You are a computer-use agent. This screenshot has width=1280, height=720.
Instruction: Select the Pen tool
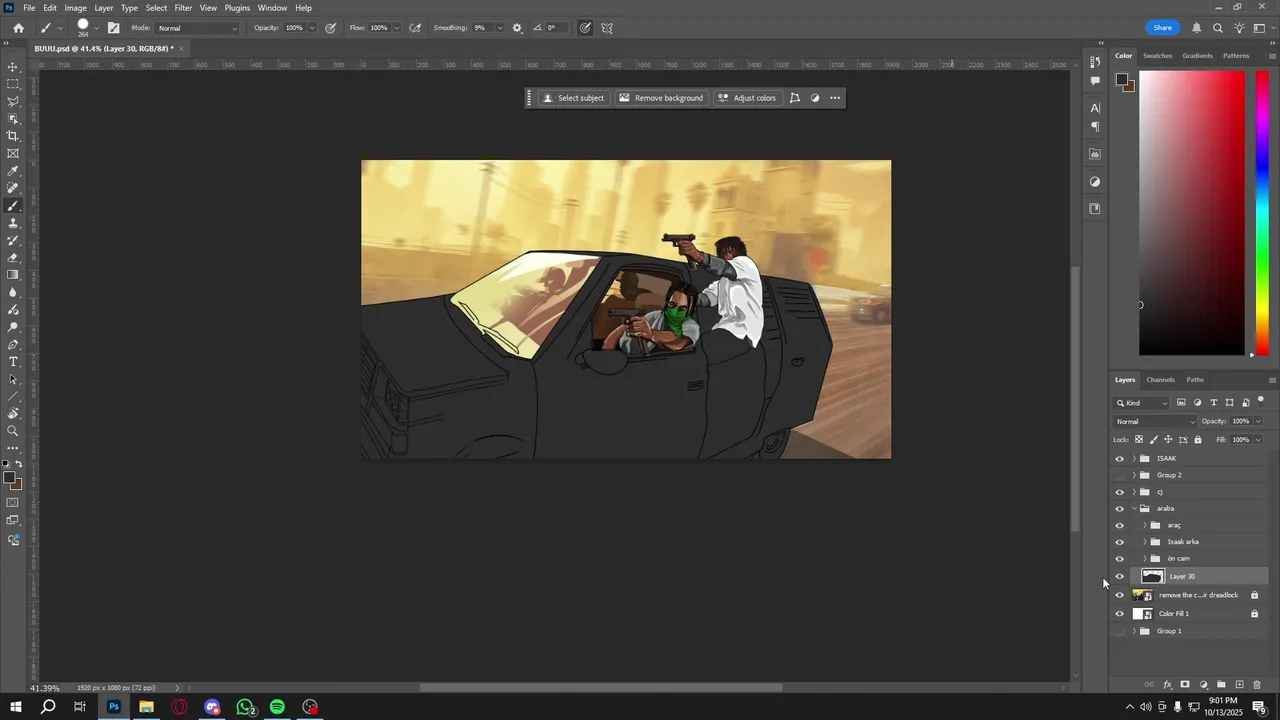click(x=13, y=344)
